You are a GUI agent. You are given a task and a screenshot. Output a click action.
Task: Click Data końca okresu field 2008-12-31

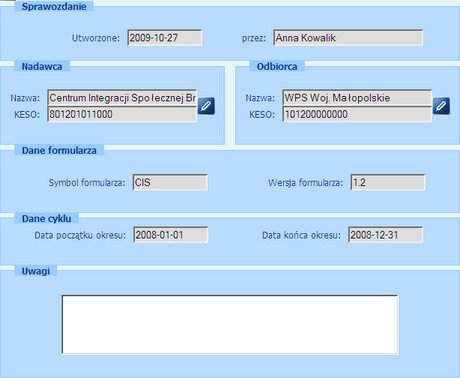click(x=386, y=235)
